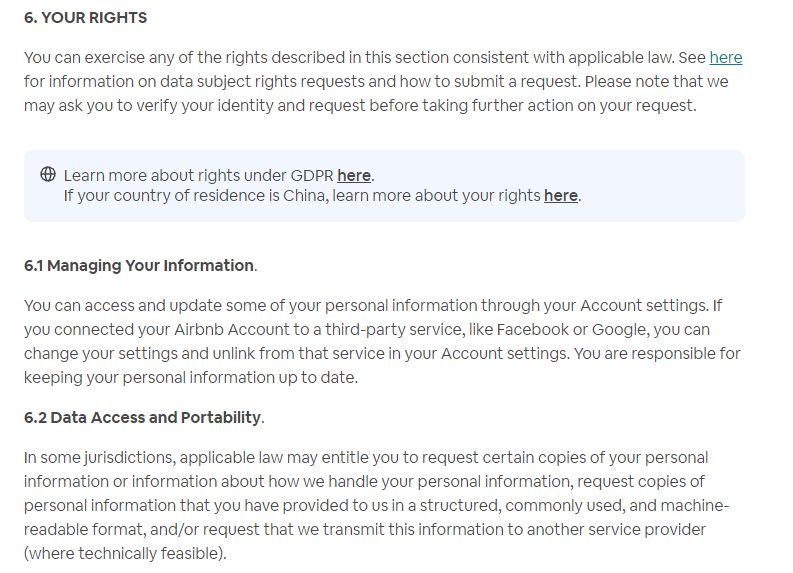
Task: Click the text "Learn more about rights under"
Action: (175, 175)
